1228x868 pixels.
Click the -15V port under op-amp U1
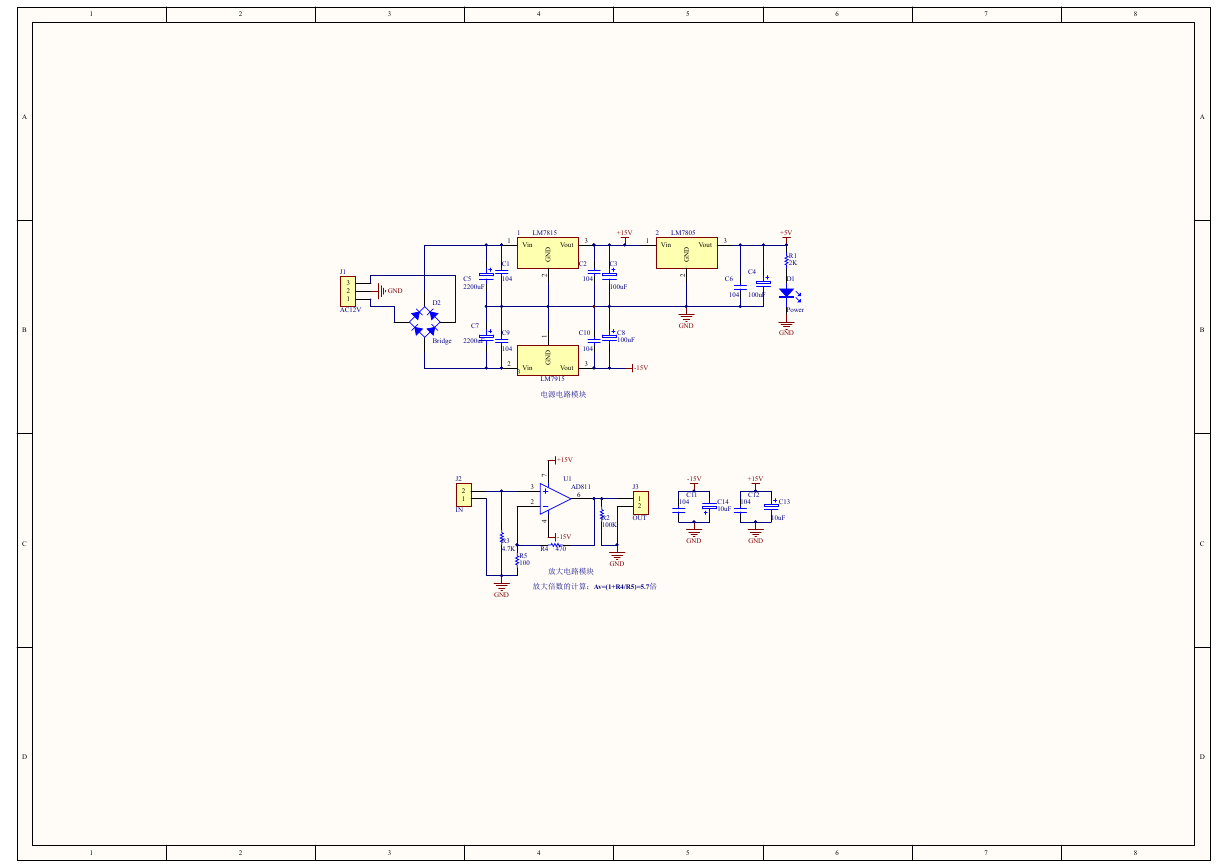[x=562, y=537]
